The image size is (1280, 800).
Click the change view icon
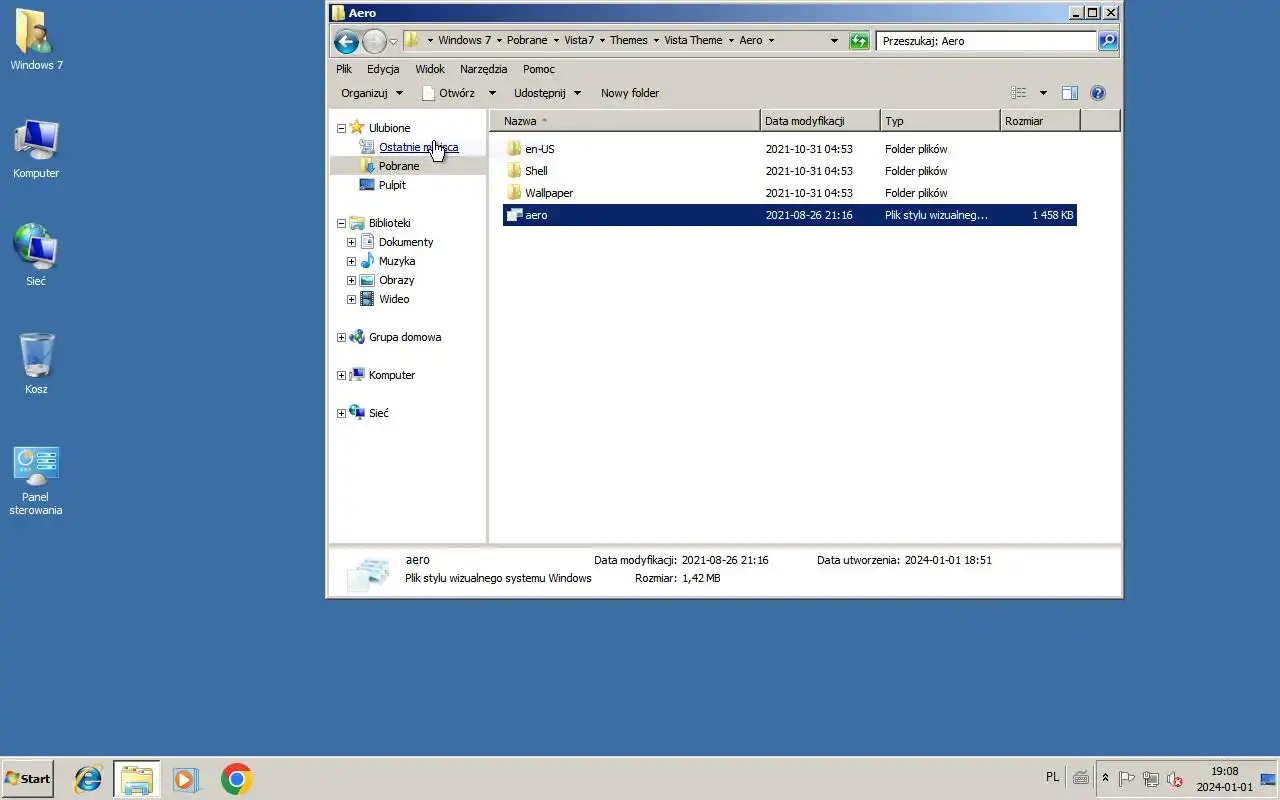(1019, 93)
